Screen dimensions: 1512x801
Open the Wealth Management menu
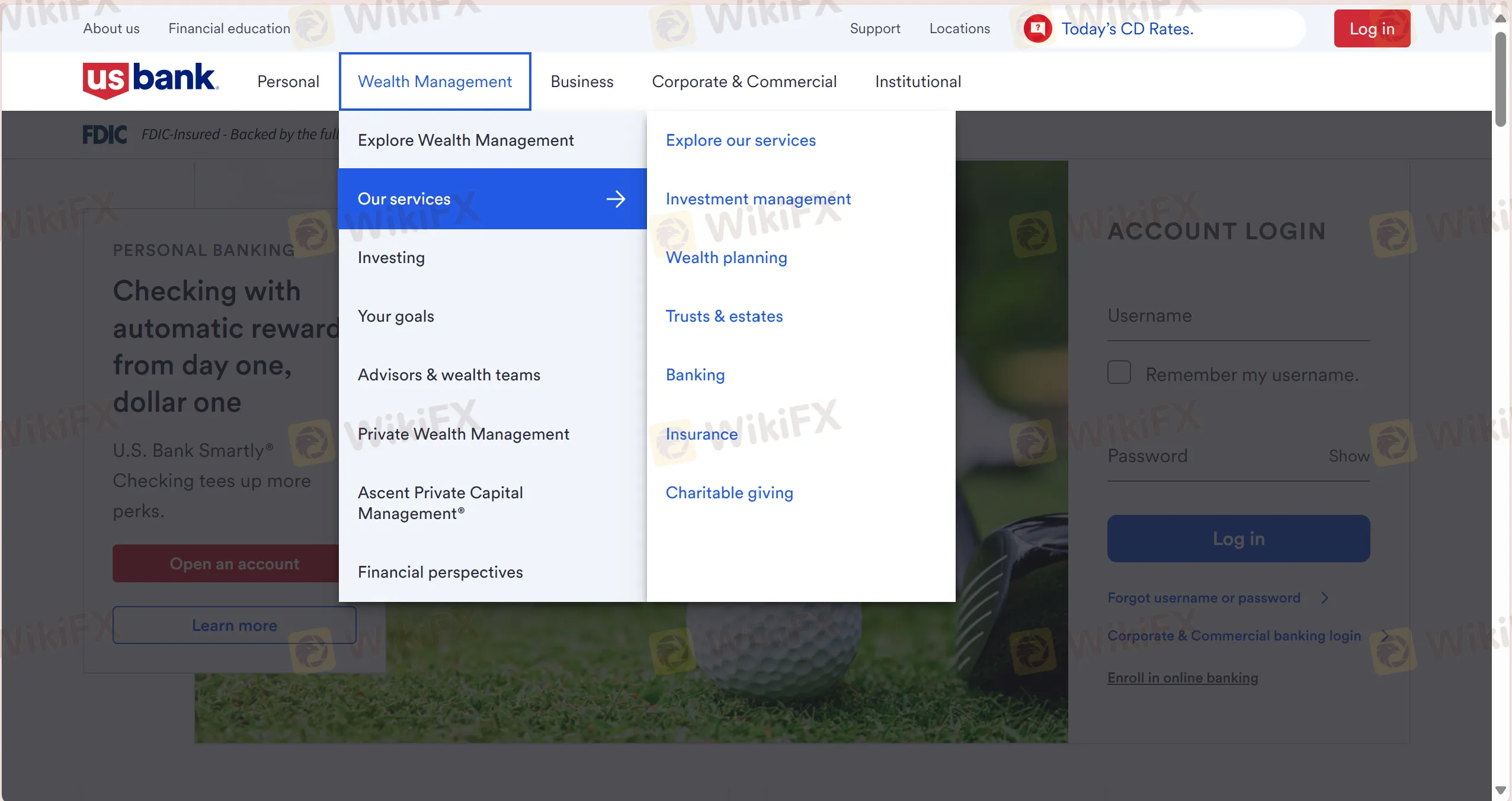pyautogui.click(x=435, y=81)
